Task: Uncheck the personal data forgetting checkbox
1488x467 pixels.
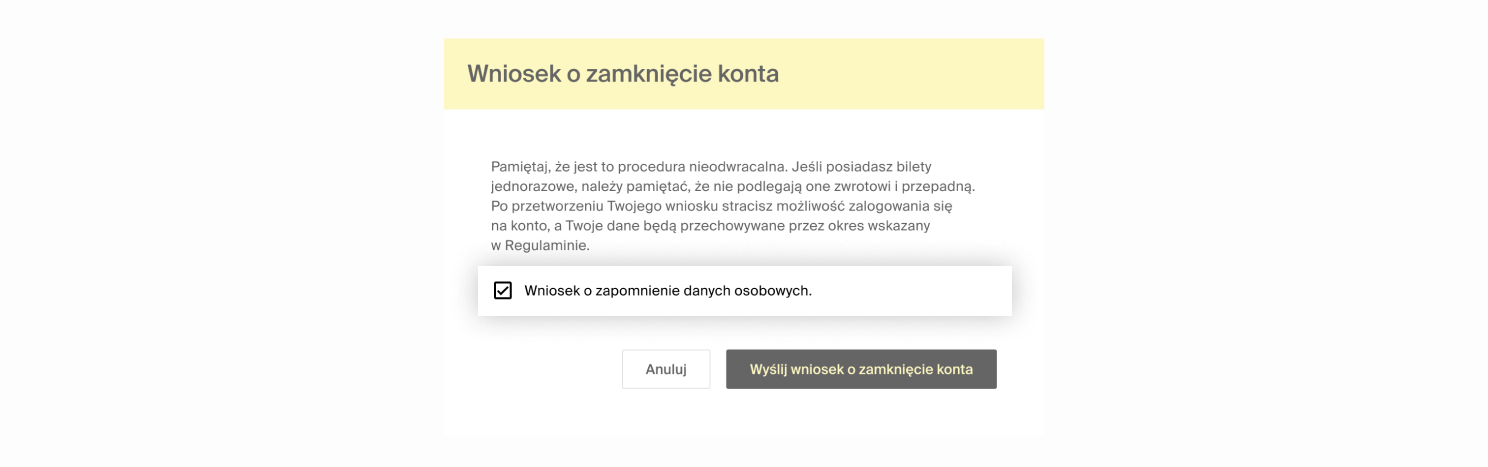Action: (x=503, y=291)
